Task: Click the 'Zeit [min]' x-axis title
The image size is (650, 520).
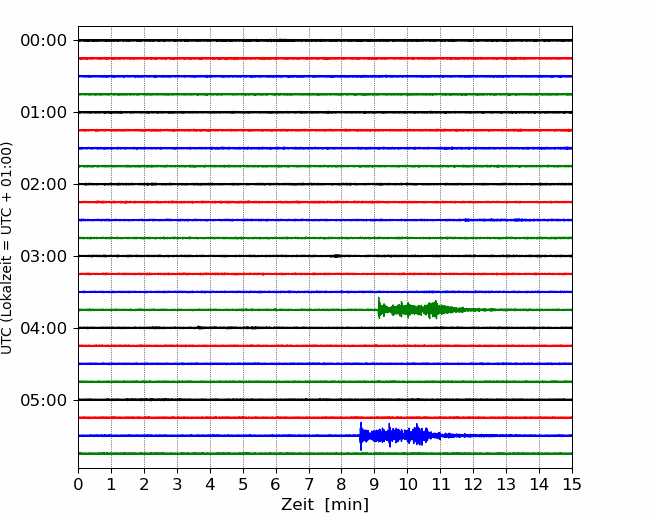Action: [325, 505]
